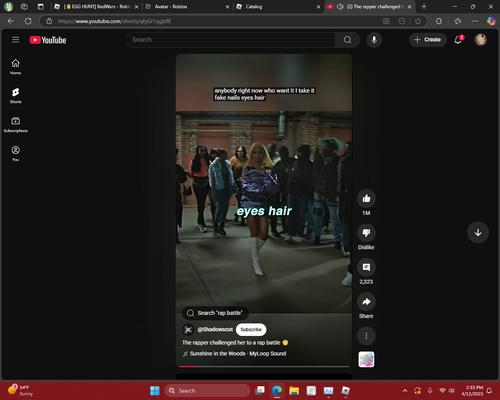500x400 pixels.
Task: Open the YouTube hamburger guide menu
Action: click(15, 40)
